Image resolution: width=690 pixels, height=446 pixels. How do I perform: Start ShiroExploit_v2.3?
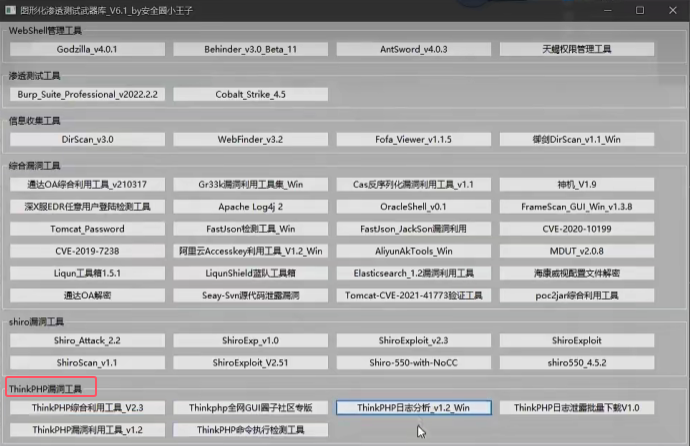(x=414, y=340)
